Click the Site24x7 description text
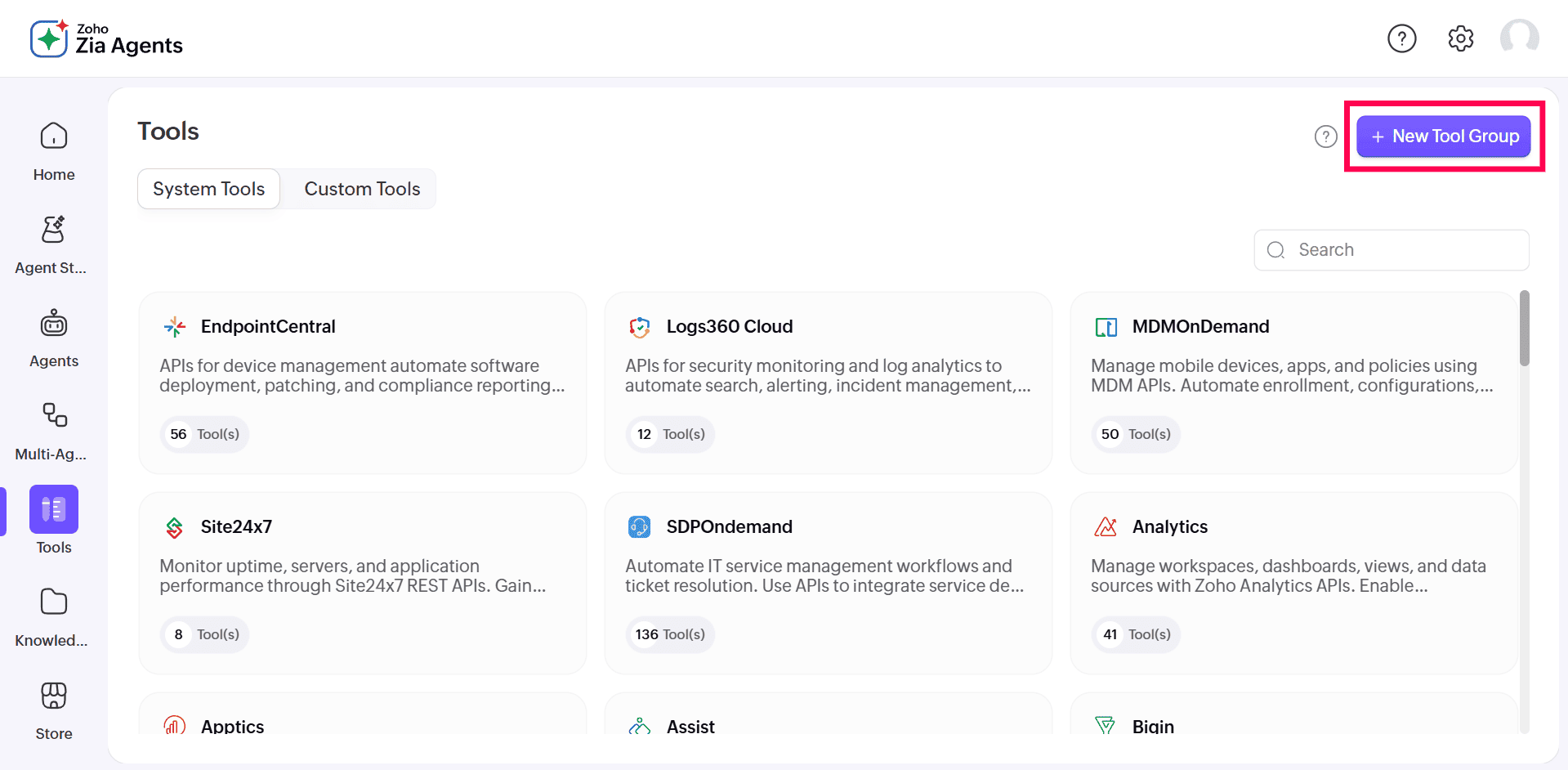Screen dimensions: 1568x770 (353, 576)
